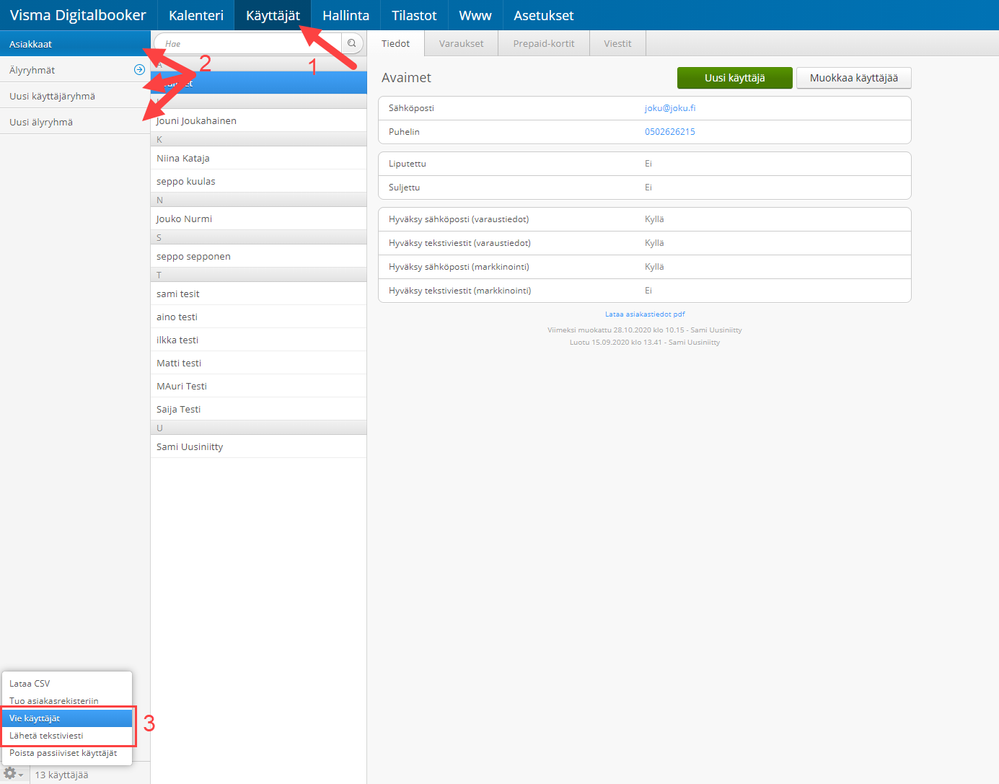Open the Www menu item
The height and width of the screenshot is (784, 999).
475,15
